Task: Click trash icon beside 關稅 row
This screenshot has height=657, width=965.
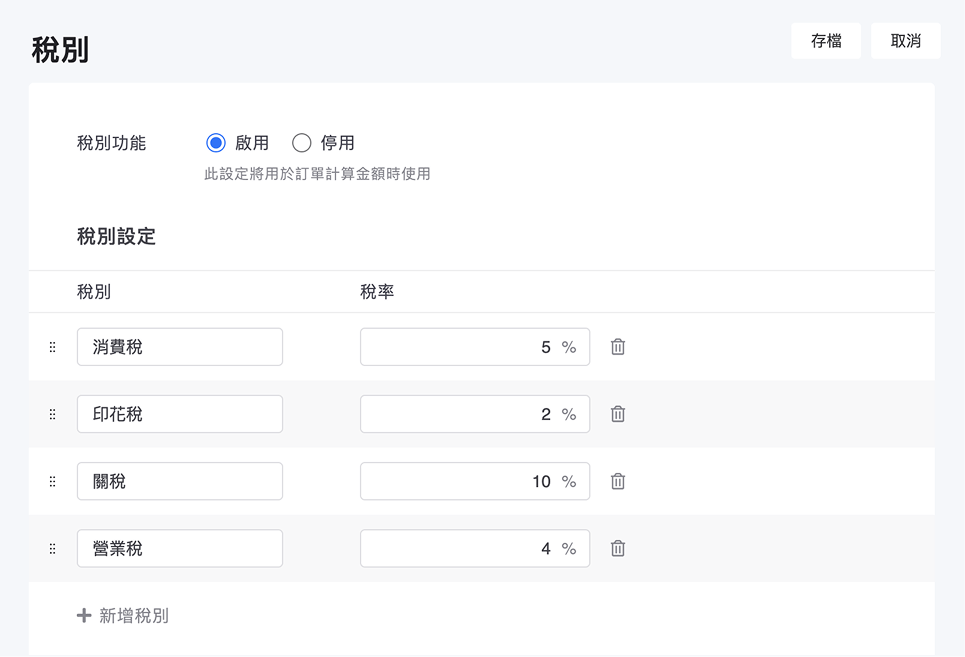Action: tap(618, 481)
